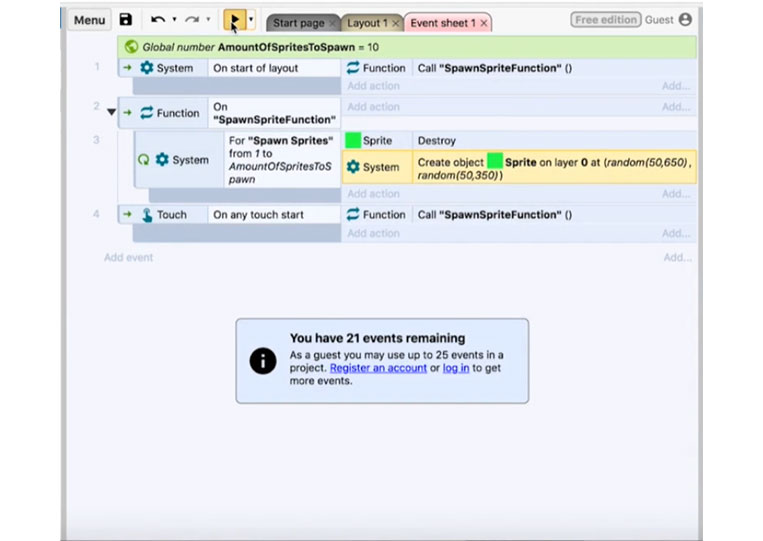Click the Add... link in event 4 row
The image size is (763, 541).
(x=676, y=234)
